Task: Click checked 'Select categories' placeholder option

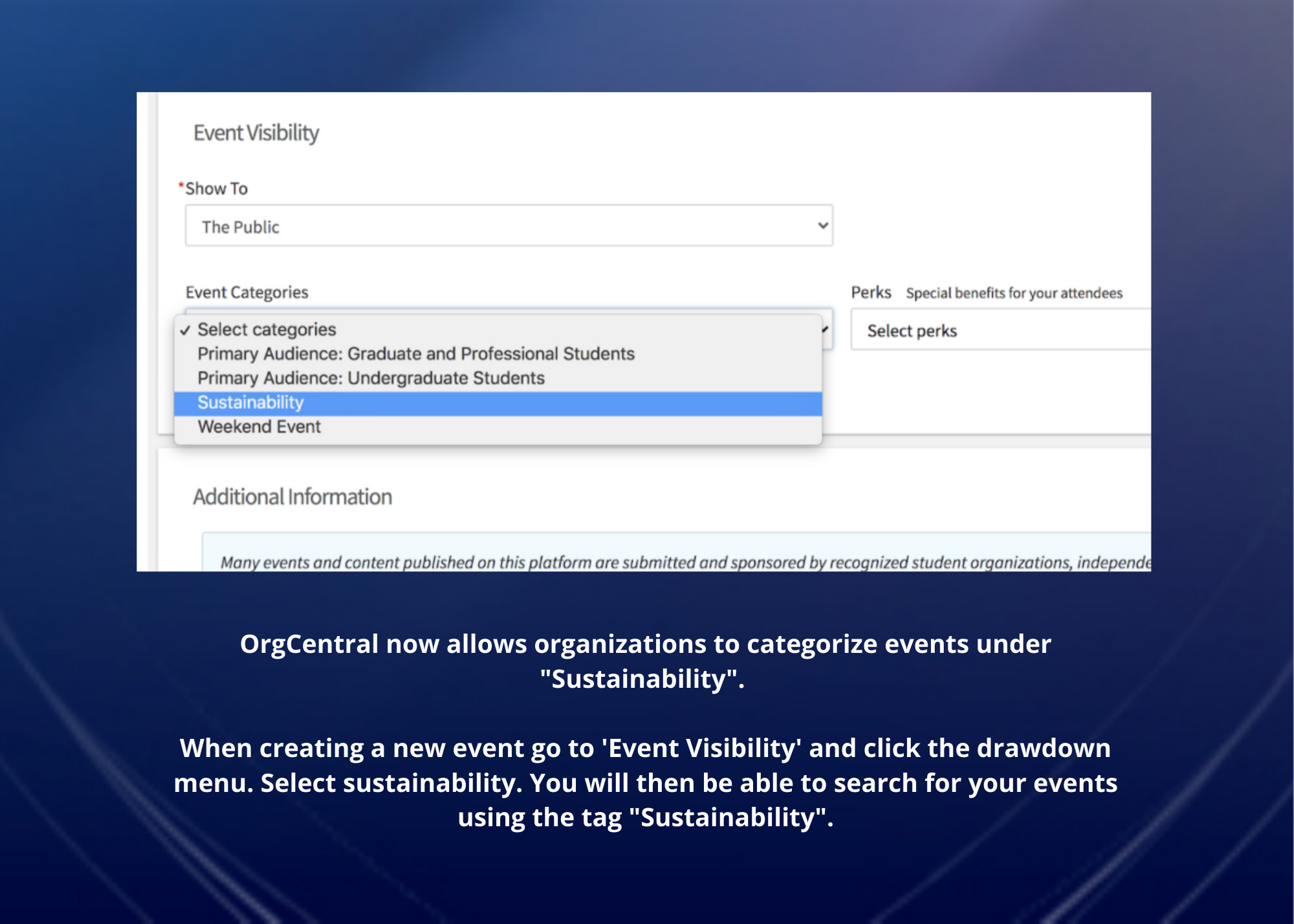Action: click(x=267, y=329)
